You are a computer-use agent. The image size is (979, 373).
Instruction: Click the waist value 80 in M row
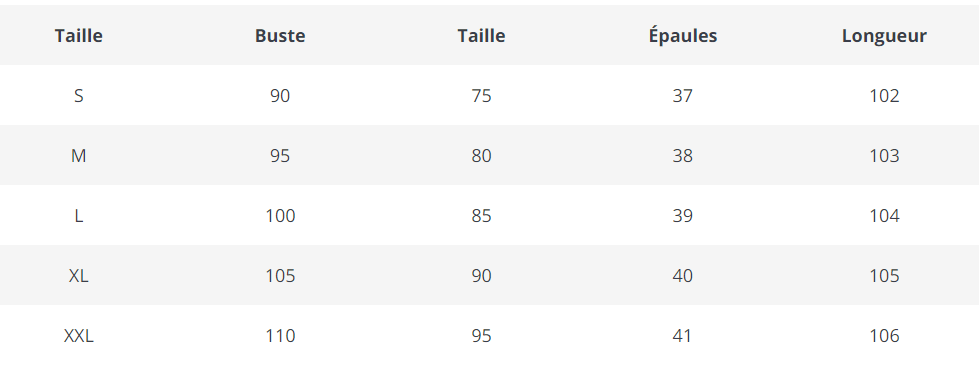481,156
